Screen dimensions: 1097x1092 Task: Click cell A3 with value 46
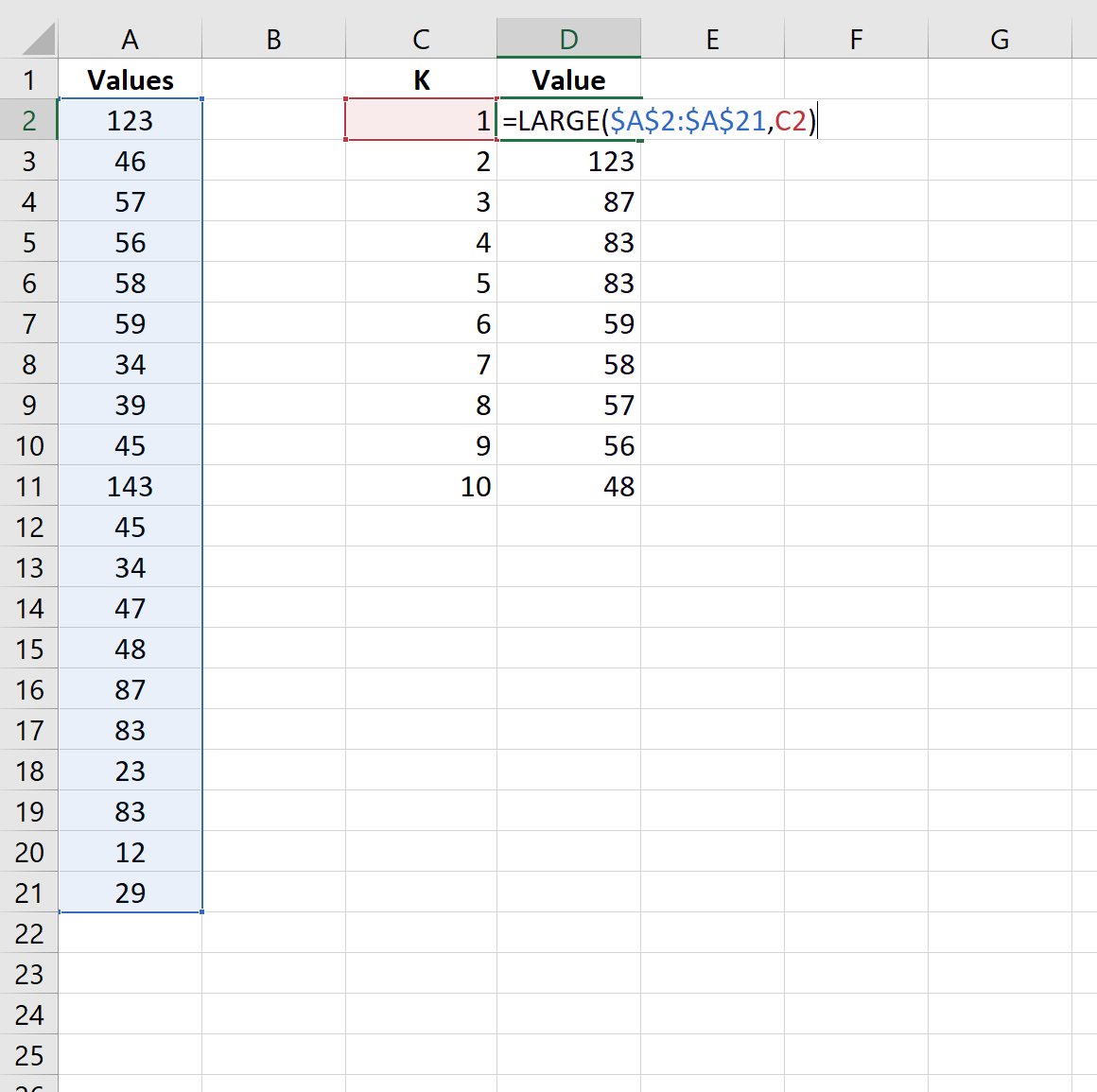coord(131,160)
